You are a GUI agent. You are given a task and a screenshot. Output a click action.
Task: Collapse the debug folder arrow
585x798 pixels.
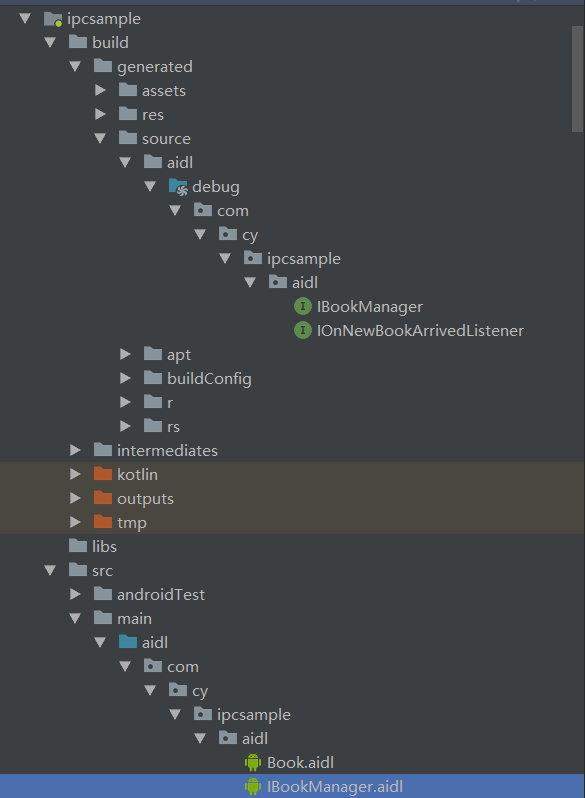pos(150,187)
